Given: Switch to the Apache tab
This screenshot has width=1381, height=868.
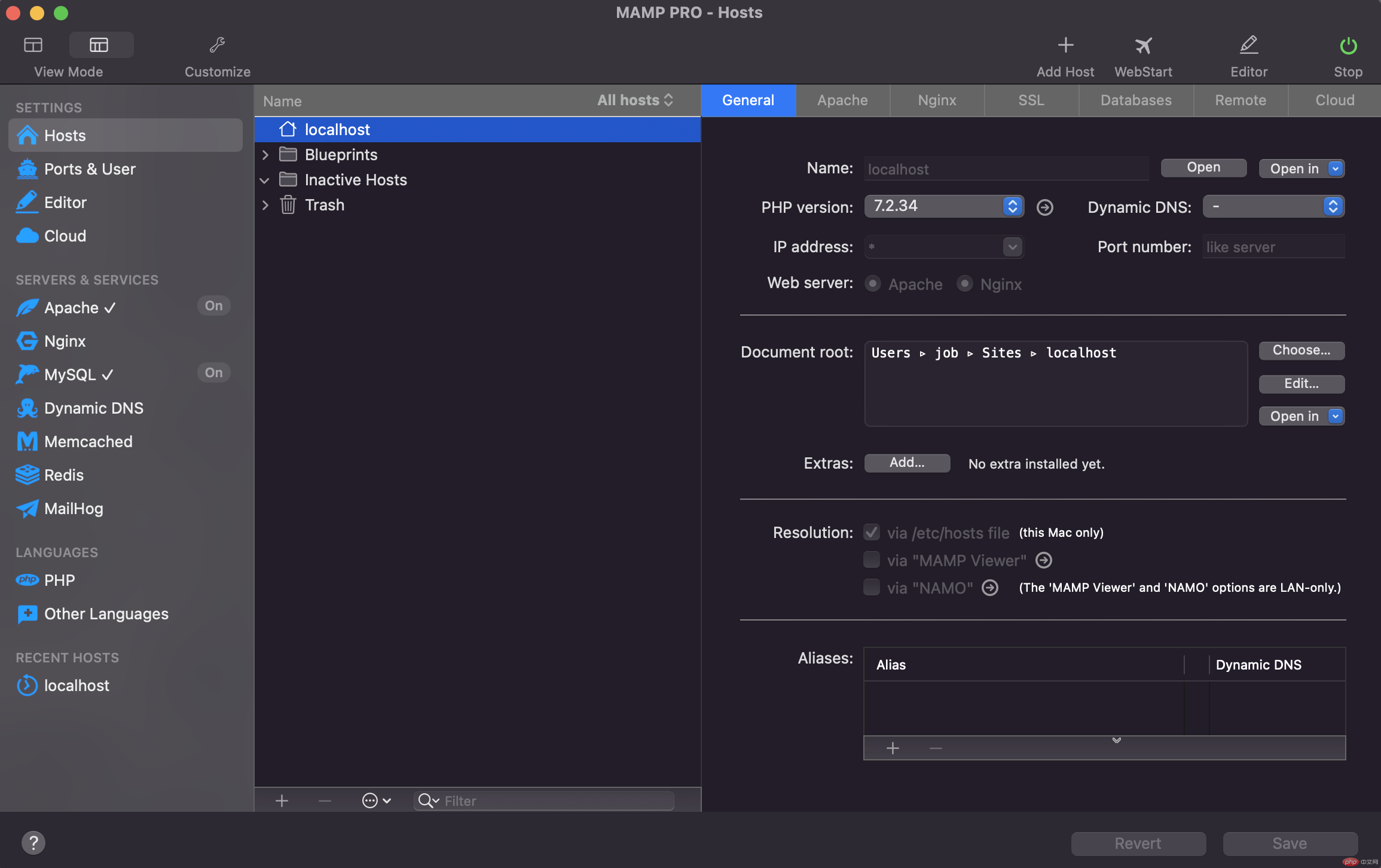Looking at the screenshot, I should (842, 100).
